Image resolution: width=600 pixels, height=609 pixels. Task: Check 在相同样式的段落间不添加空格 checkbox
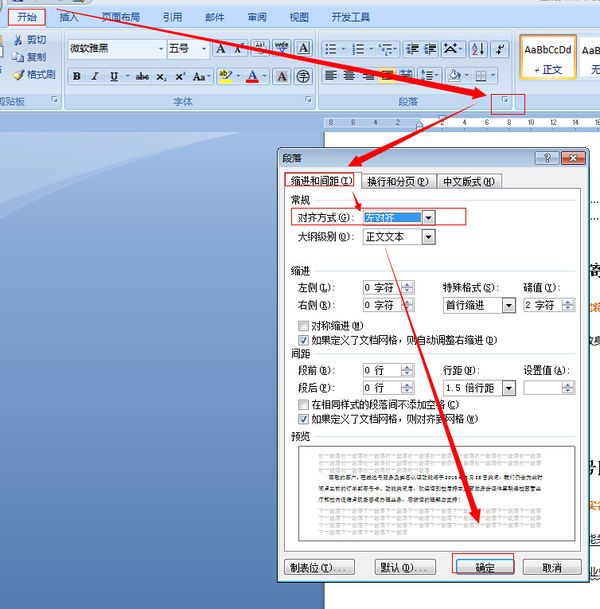303,405
